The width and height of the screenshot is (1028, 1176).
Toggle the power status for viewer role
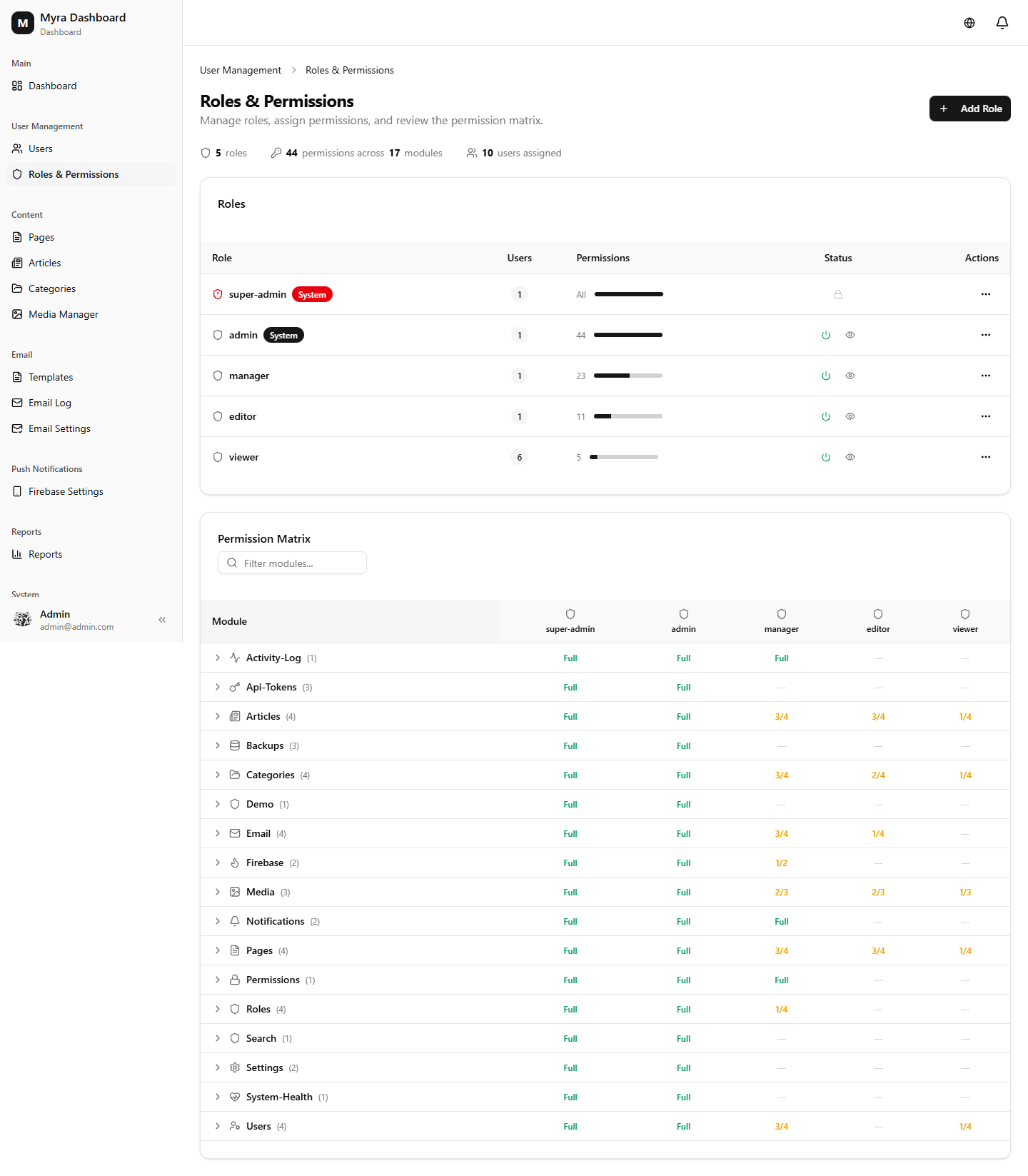[826, 457]
